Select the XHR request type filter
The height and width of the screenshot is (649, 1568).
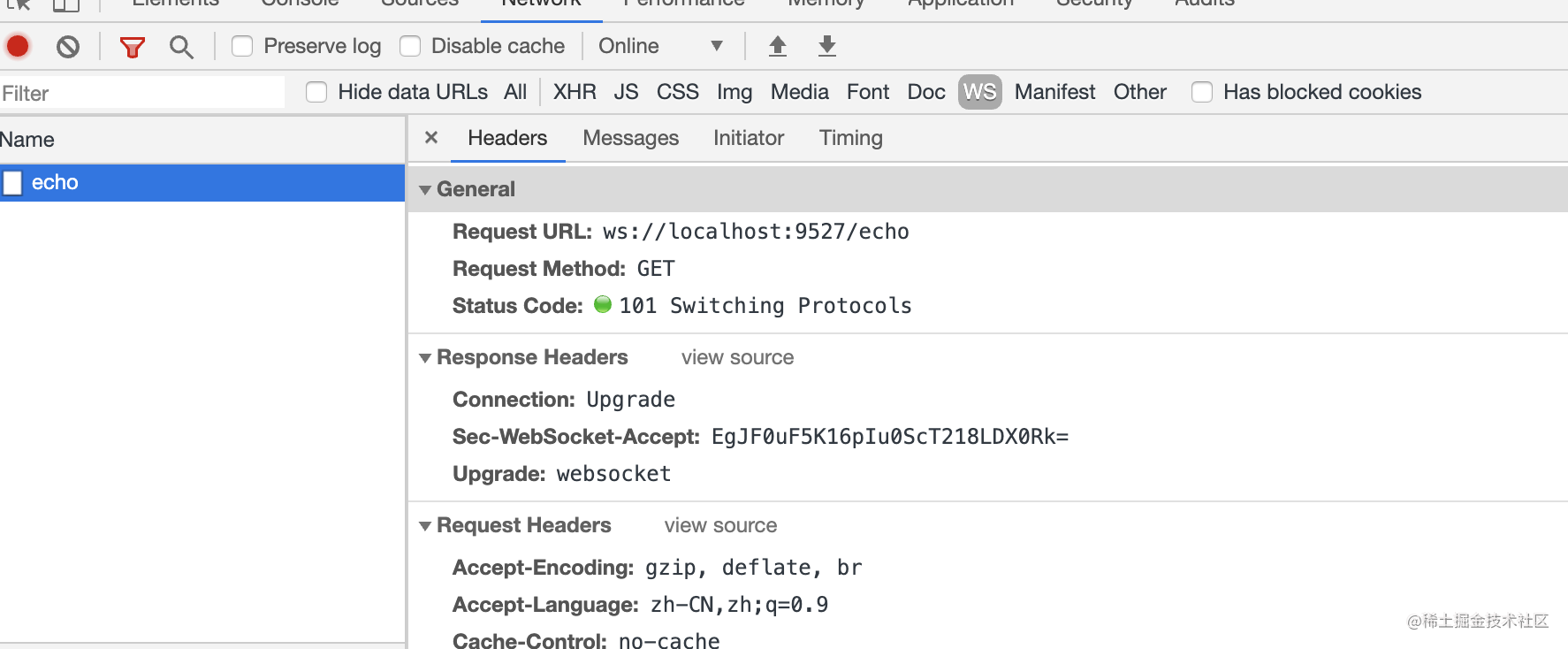(575, 92)
